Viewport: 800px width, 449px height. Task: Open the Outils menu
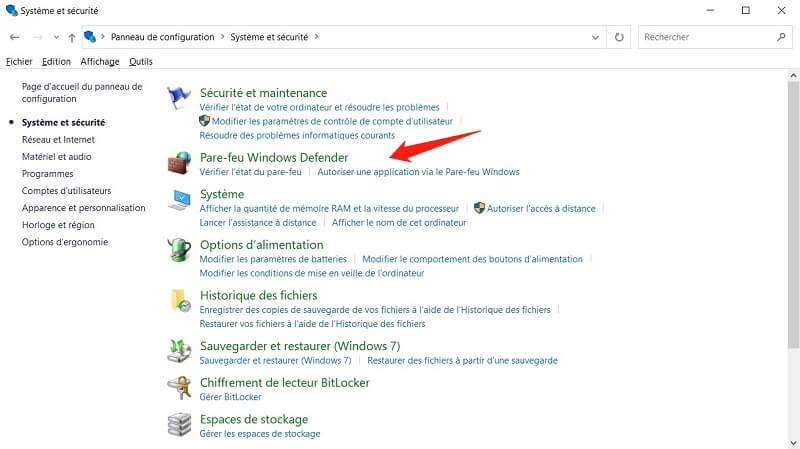(140, 61)
